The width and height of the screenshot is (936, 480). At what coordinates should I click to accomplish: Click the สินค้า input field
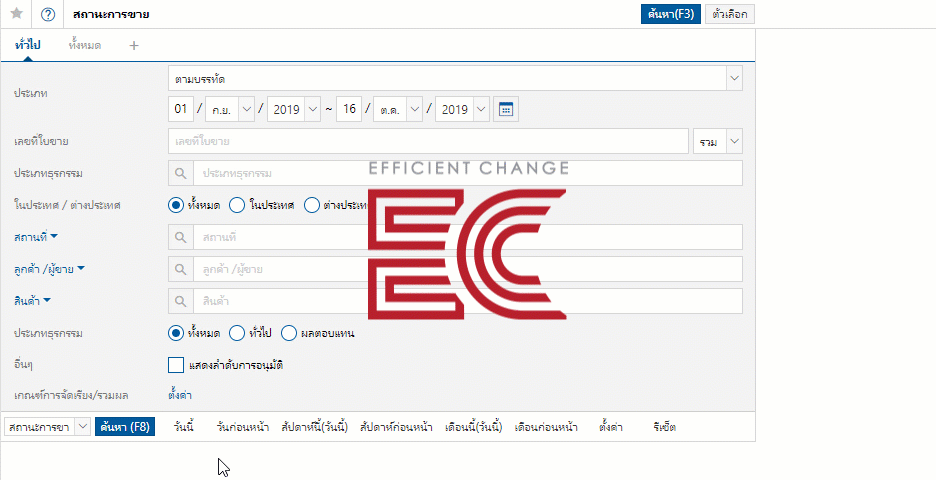468,301
